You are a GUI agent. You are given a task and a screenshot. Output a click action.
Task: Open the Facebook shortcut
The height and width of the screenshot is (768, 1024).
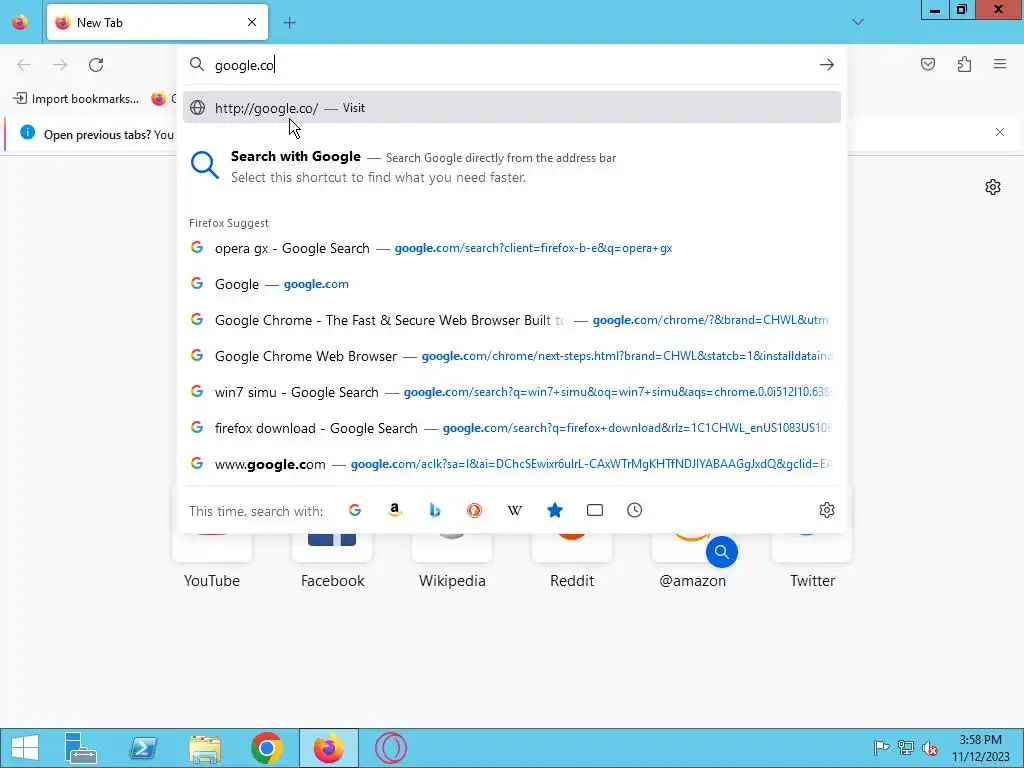pyautogui.click(x=332, y=562)
